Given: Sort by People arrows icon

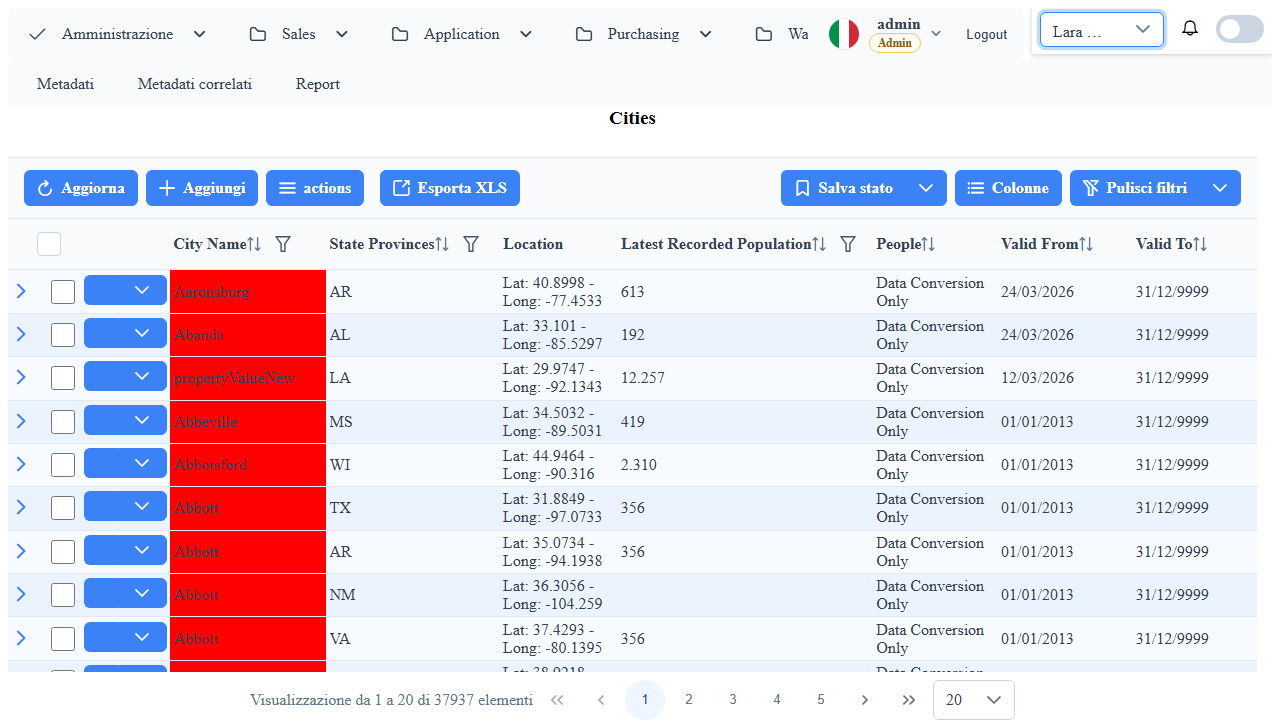Looking at the screenshot, I should coord(929,244).
